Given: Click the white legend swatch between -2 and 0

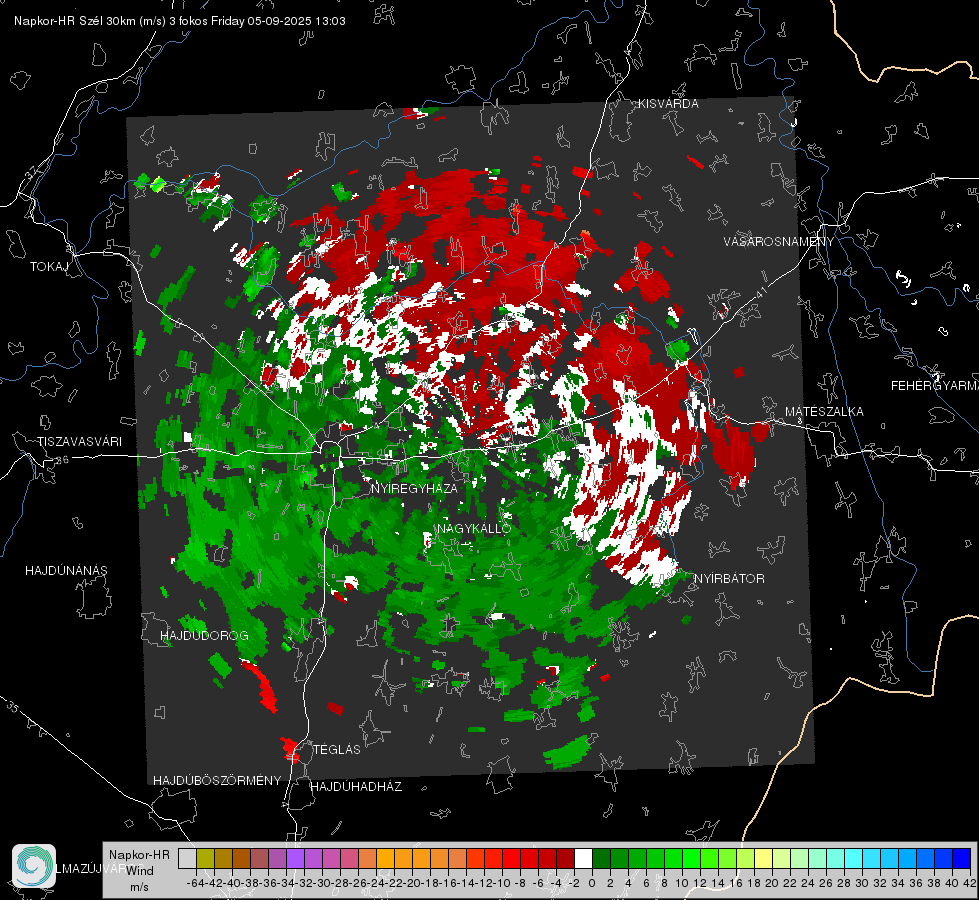Looking at the screenshot, I should pos(583,859).
